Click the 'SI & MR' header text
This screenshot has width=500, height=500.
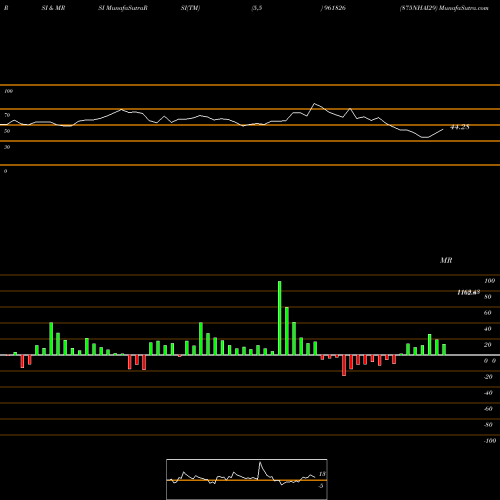(x=53, y=8)
